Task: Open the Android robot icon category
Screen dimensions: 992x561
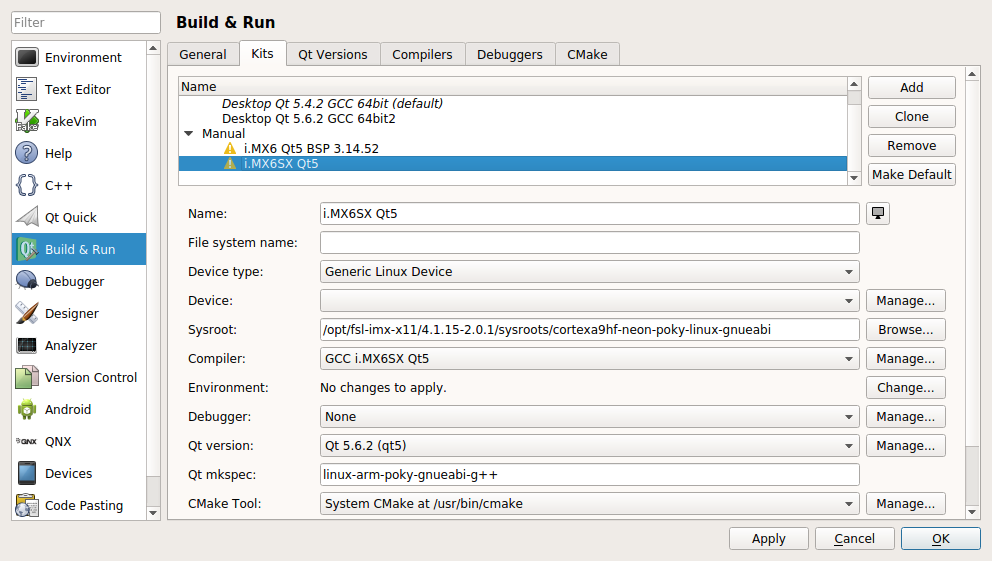Action: [x=27, y=409]
